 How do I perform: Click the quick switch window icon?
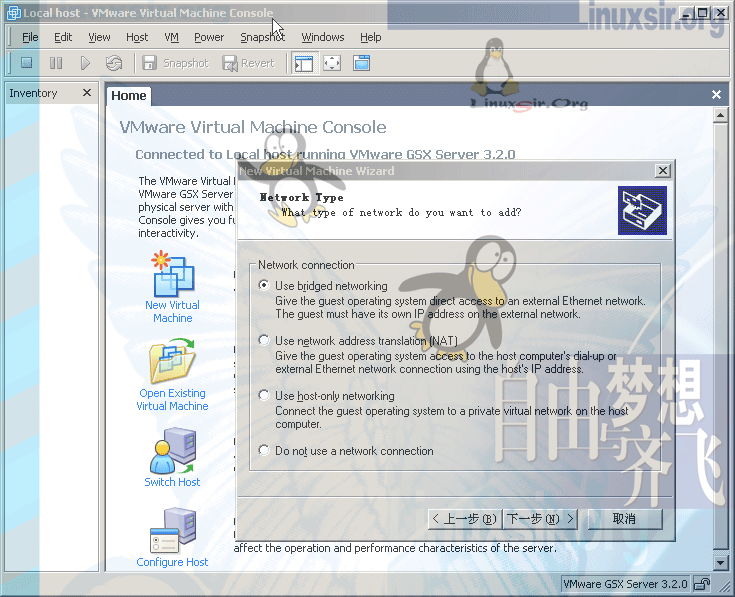pyautogui.click(x=361, y=63)
